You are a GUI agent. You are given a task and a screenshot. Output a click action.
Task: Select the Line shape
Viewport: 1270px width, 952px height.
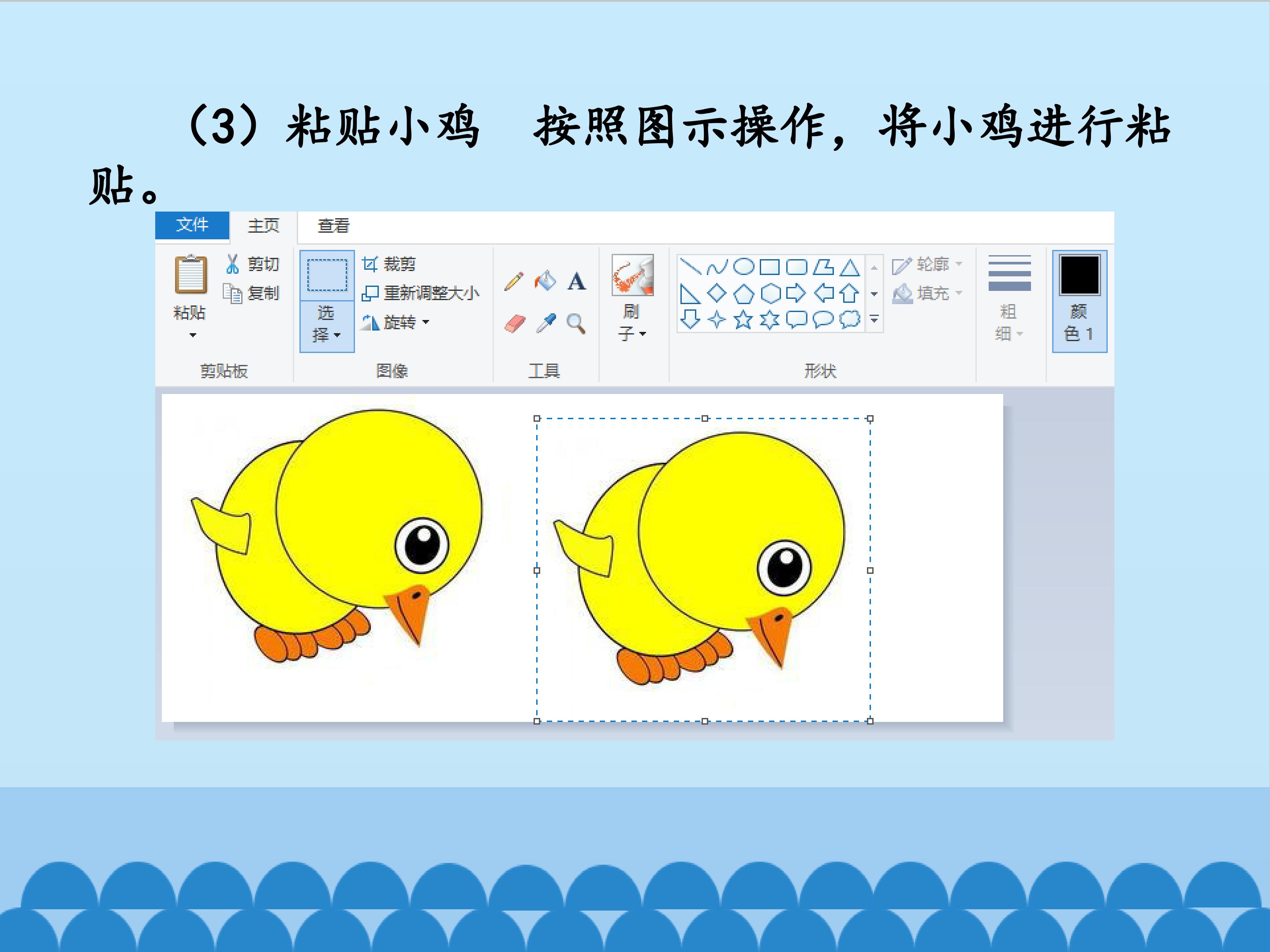click(x=690, y=267)
